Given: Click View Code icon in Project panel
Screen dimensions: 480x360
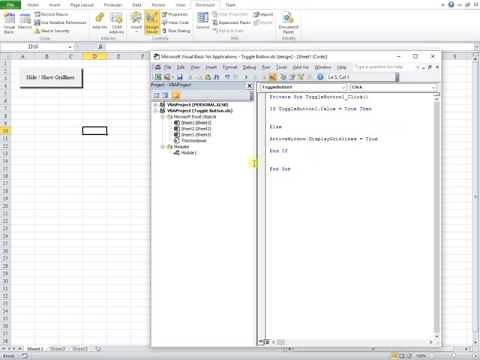Looking at the screenshot, I should [156, 95].
